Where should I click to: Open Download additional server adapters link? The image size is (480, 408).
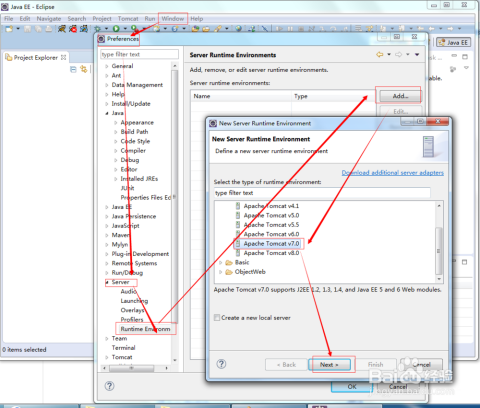(x=393, y=173)
